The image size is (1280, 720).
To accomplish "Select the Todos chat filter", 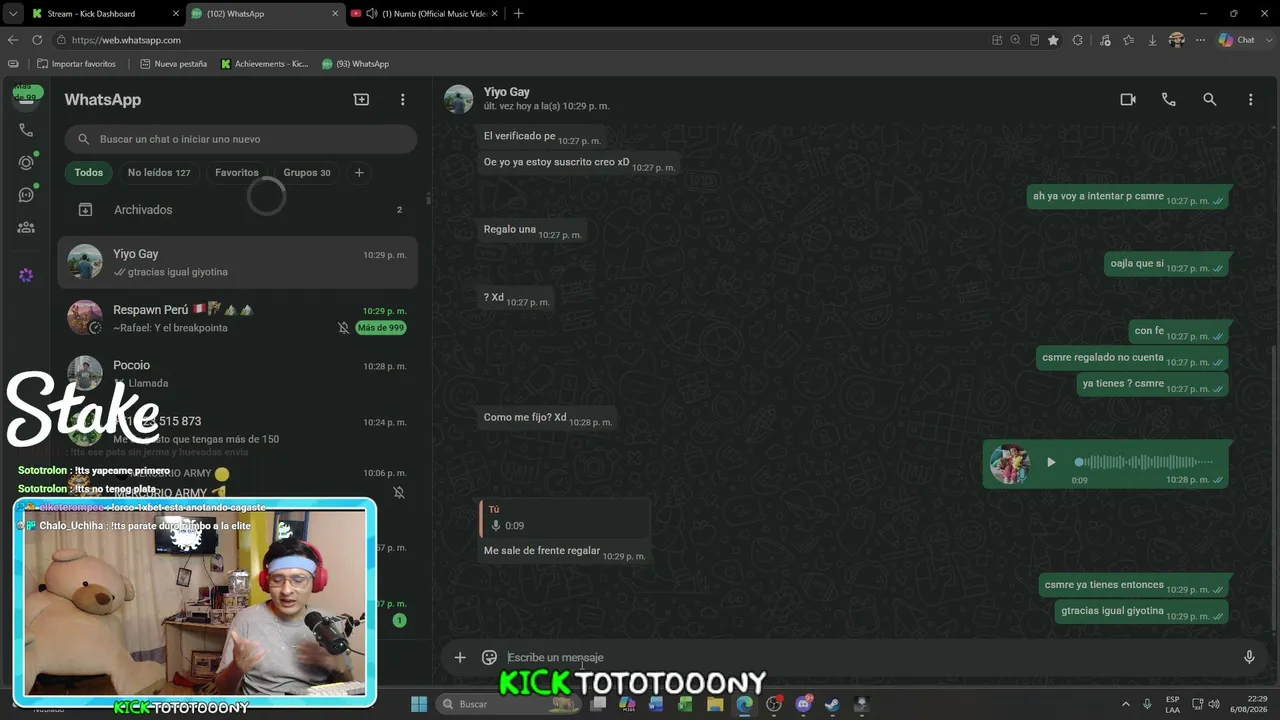I will [88, 173].
